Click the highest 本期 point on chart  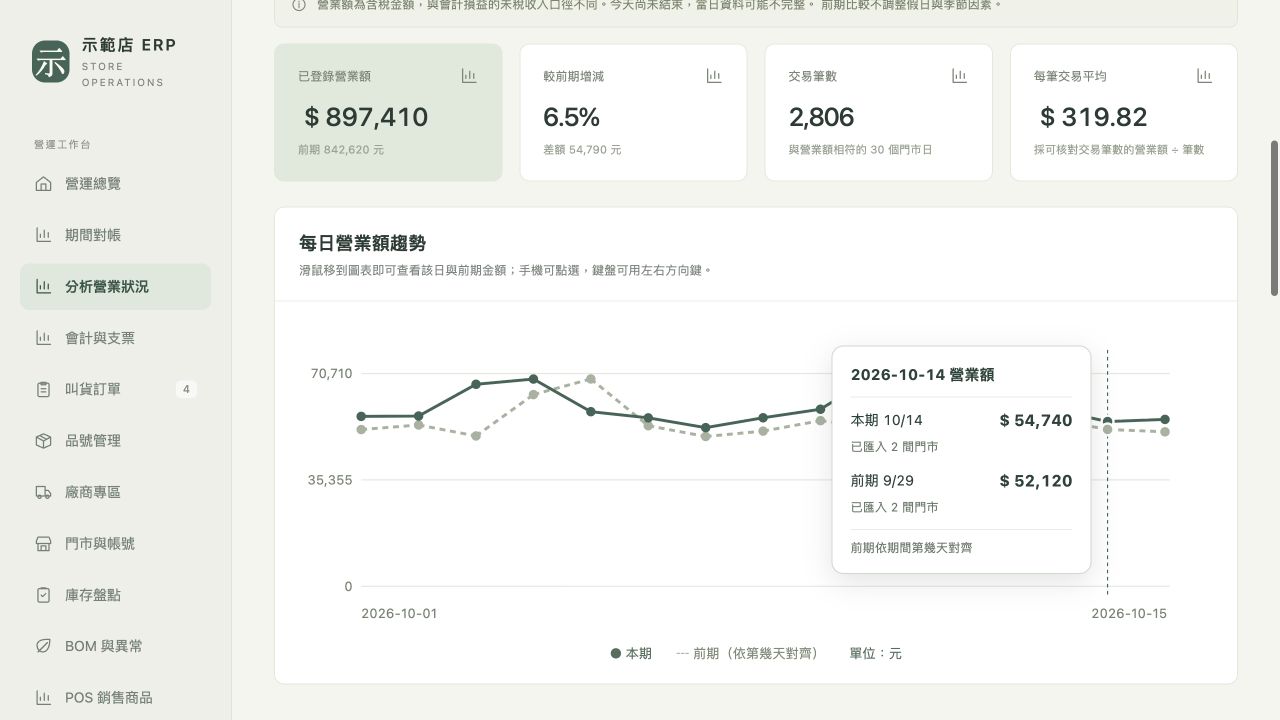[533, 379]
